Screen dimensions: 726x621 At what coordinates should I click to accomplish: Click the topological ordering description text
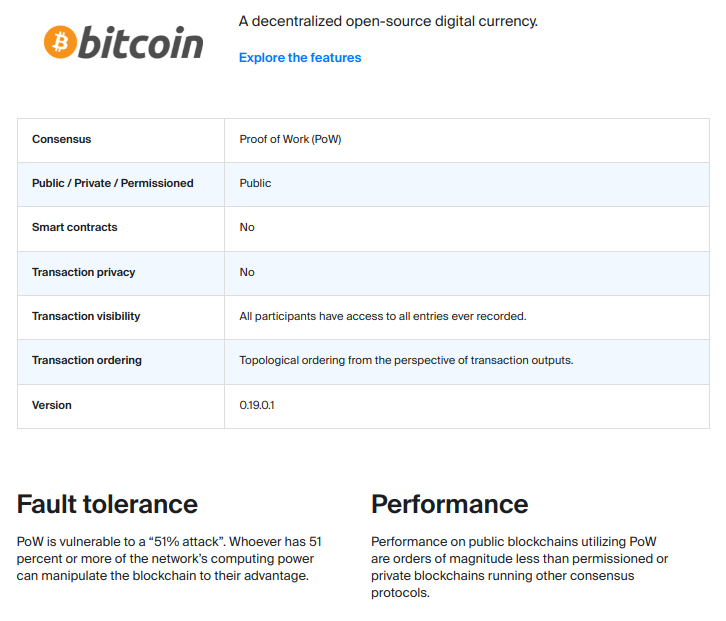[x=406, y=360]
